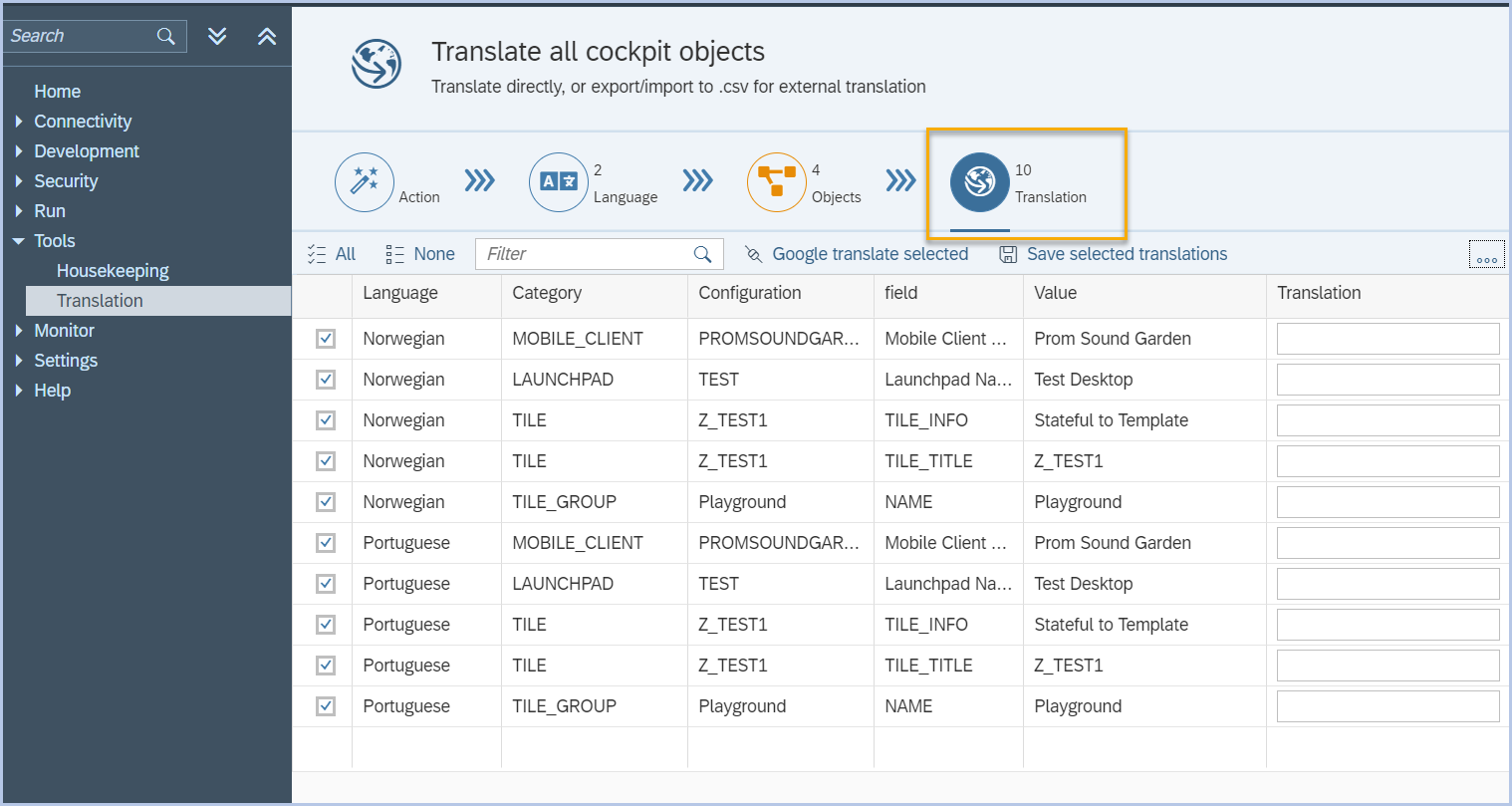Viewport: 1512px width, 806px height.
Task: Click the search magnifier in sidebar
Action: click(166, 36)
